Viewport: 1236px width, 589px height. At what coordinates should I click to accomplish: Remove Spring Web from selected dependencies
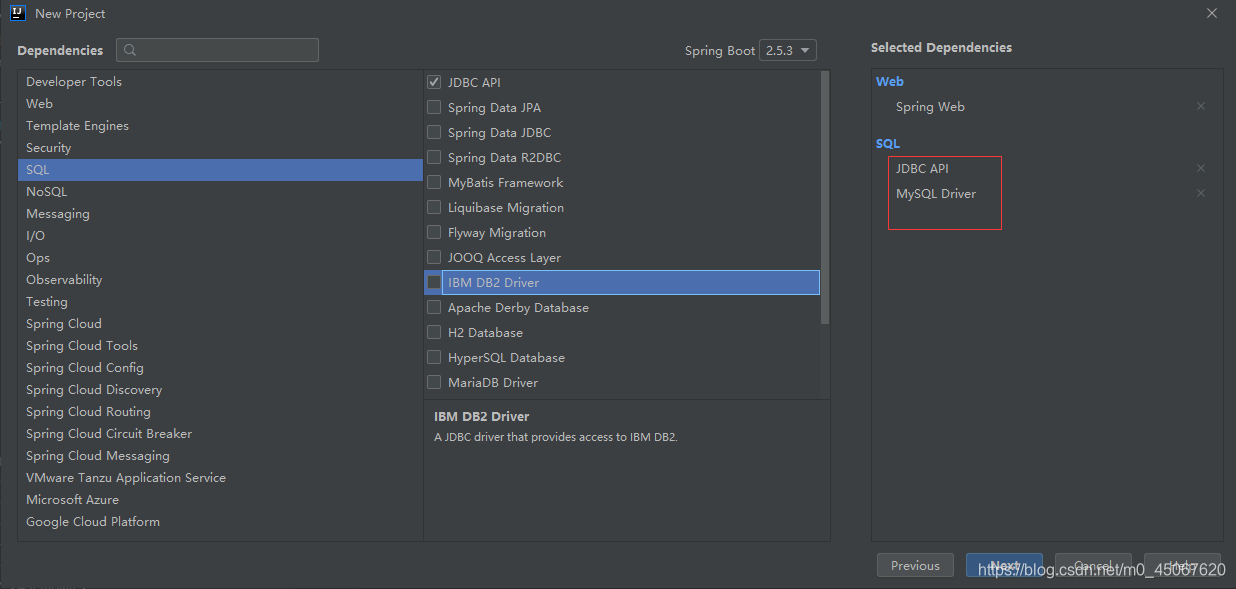1201,106
